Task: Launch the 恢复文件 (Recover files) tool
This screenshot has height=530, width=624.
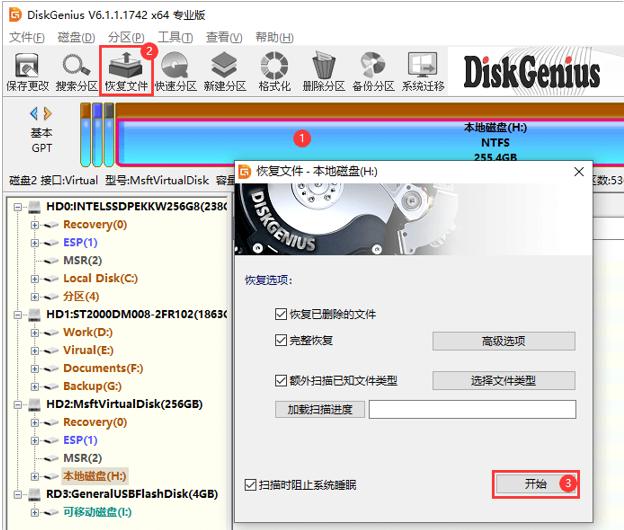Action: 126,72
